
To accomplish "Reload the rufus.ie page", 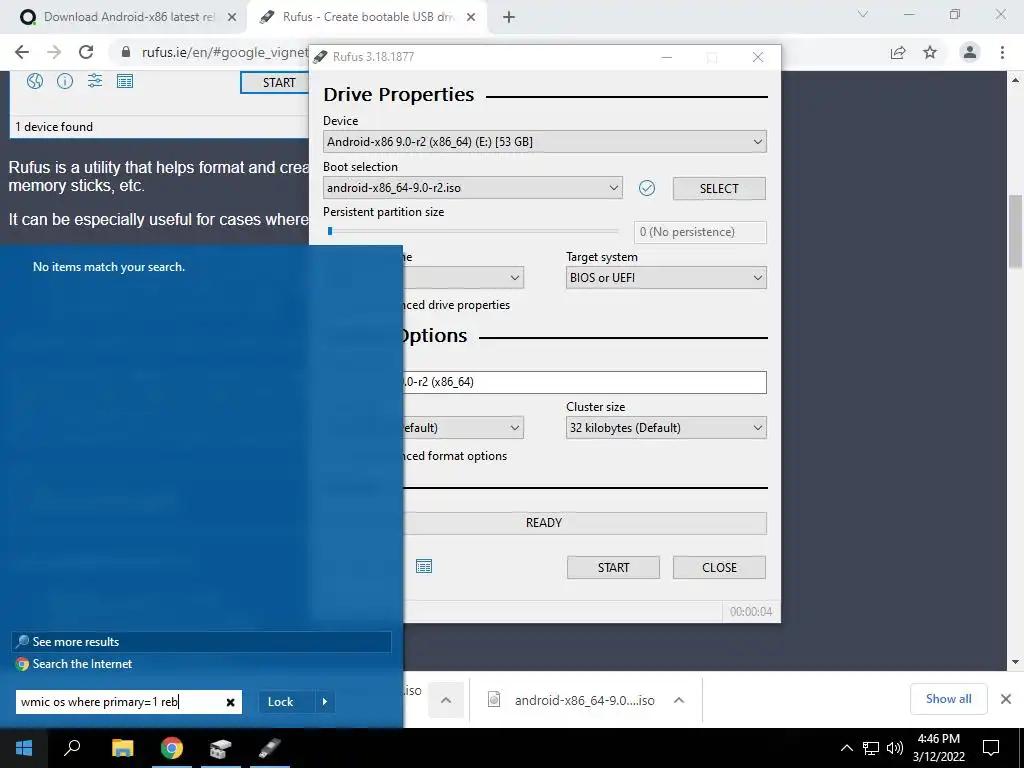I will tap(86, 52).
